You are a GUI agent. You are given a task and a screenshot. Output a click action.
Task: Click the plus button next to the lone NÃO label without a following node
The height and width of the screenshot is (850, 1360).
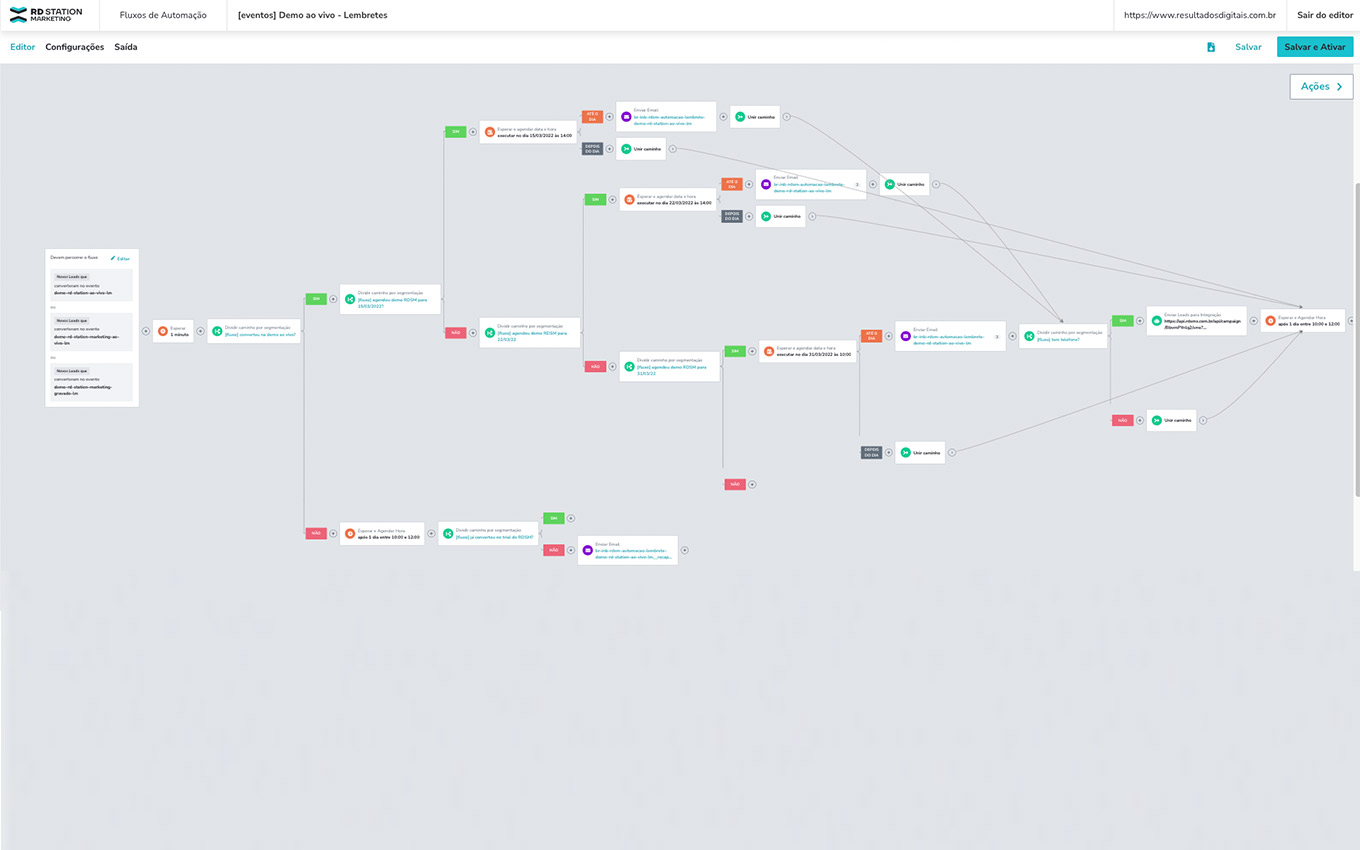point(752,484)
